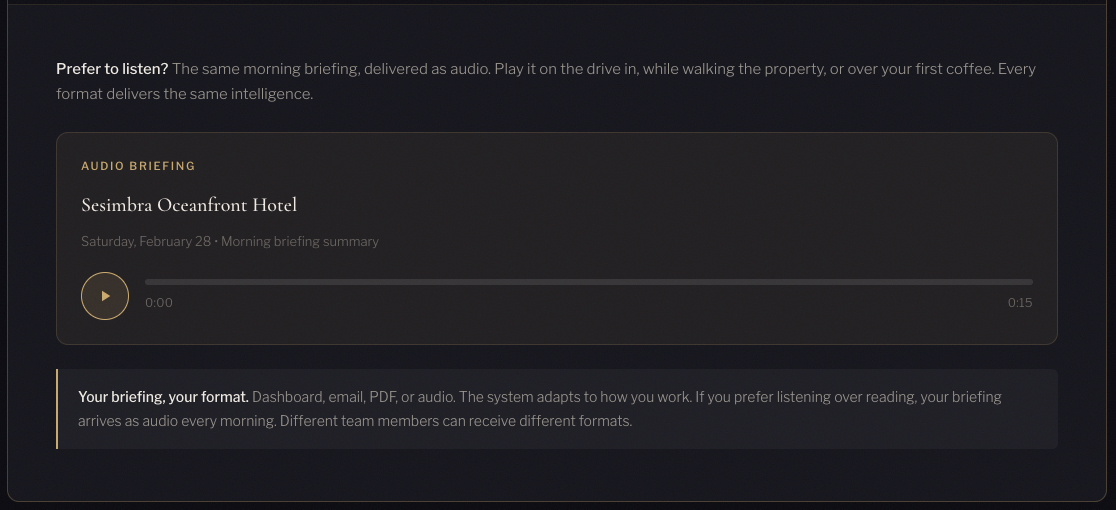Play the audio briefing

pos(105,296)
